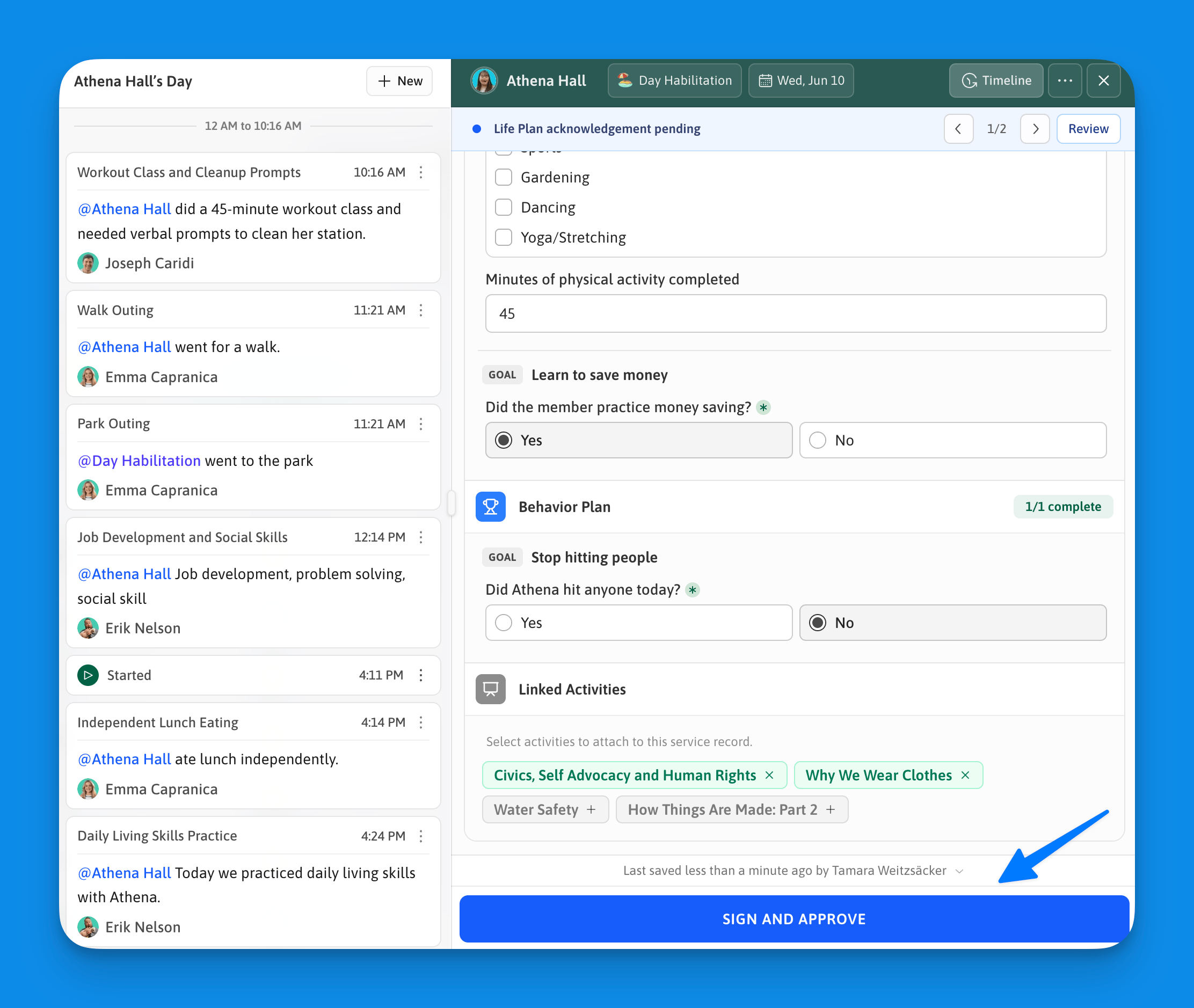Open Athena Hall's profile avatar in header
The image size is (1194, 1008).
tap(484, 81)
